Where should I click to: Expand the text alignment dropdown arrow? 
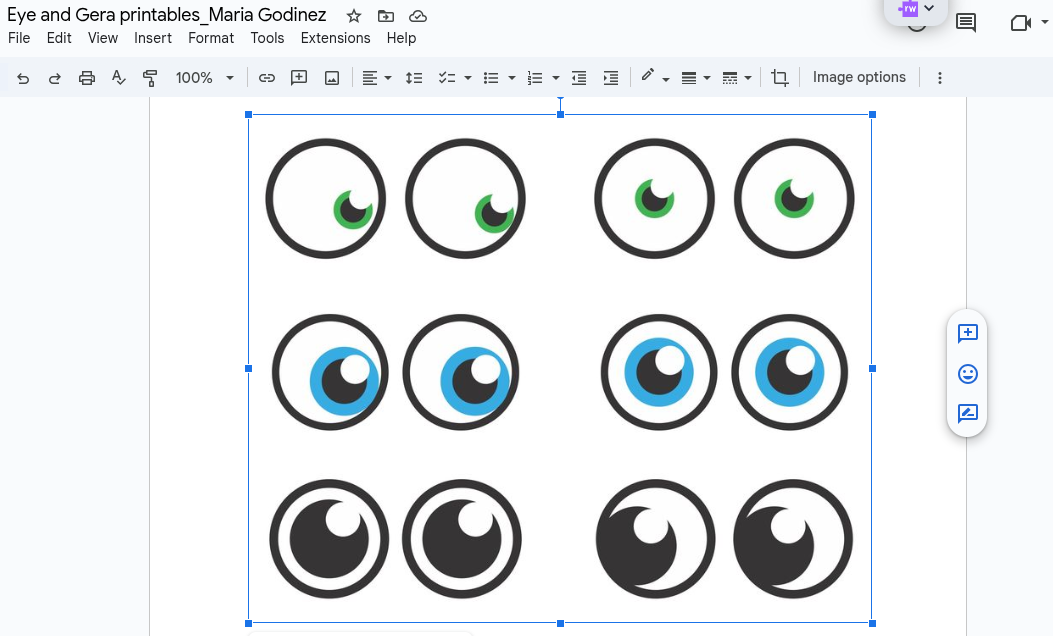(x=387, y=79)
